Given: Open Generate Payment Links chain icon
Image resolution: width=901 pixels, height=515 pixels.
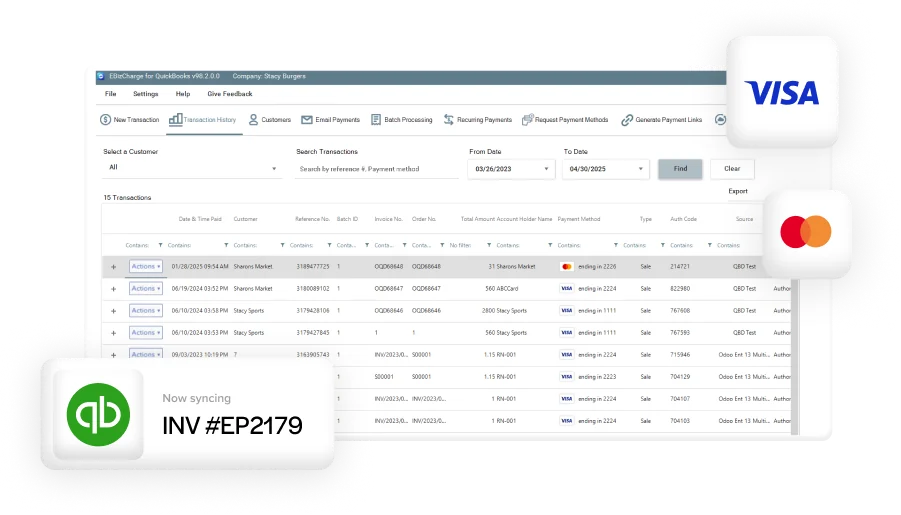Looking at the screenshot, I should pos(627,120).
